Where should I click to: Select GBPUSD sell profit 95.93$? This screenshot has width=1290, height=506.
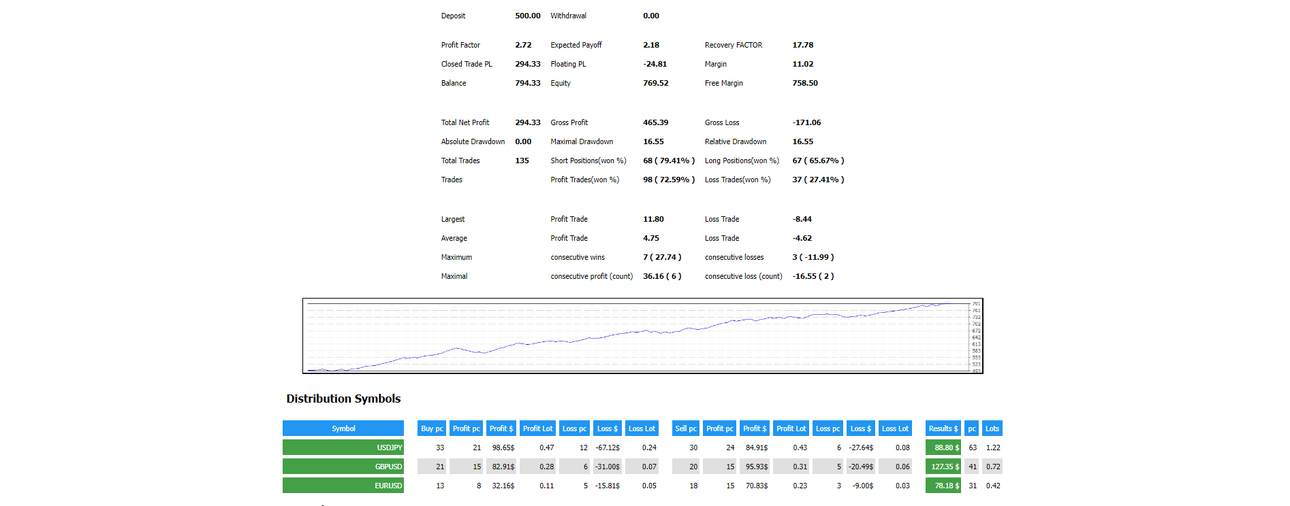coord(757,466)
